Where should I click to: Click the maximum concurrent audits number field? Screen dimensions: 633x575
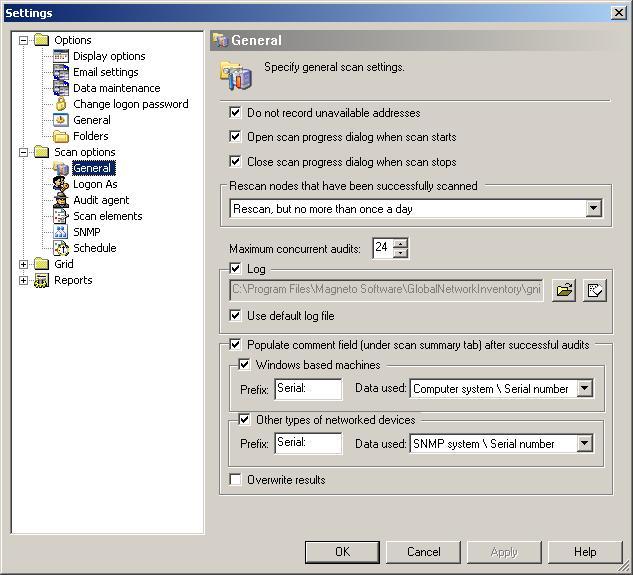click(x=383, y=248)
